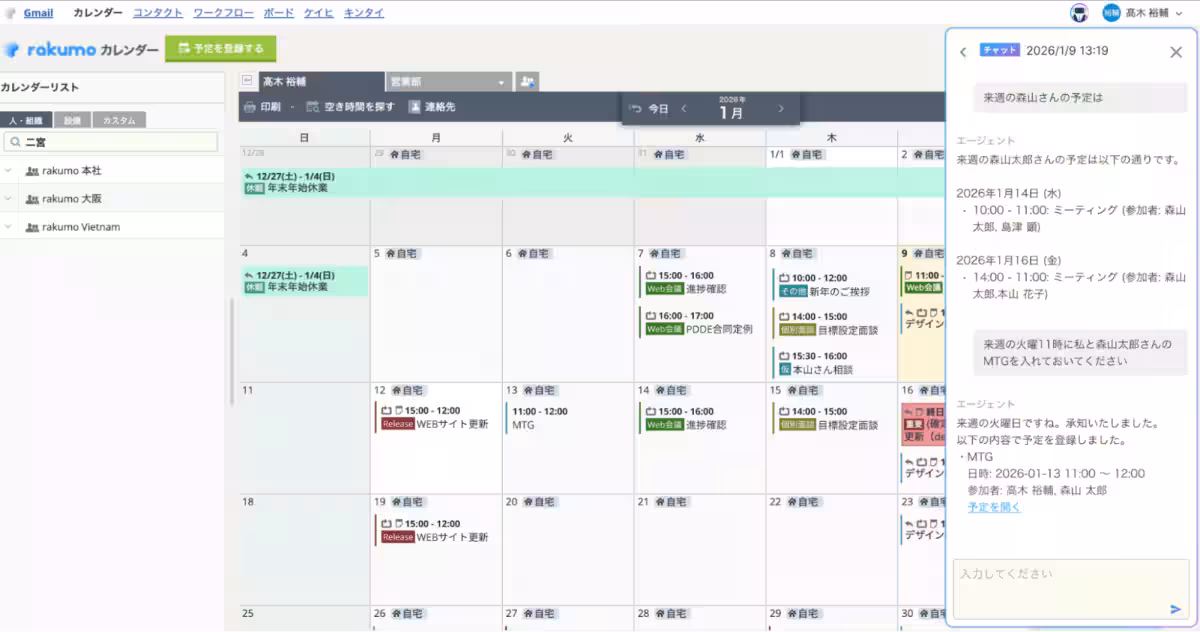Screen dimensions: 1200x632
Task: Expand the rakumo 本社 tree item
Action: (9, 171)
